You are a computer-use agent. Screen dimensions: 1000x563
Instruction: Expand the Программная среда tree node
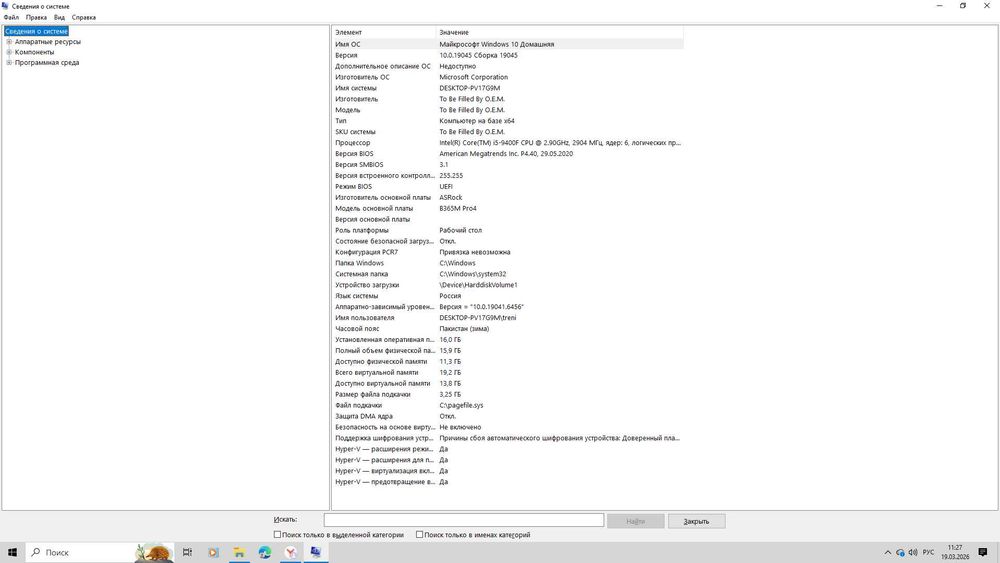click(x=9, y=62)
